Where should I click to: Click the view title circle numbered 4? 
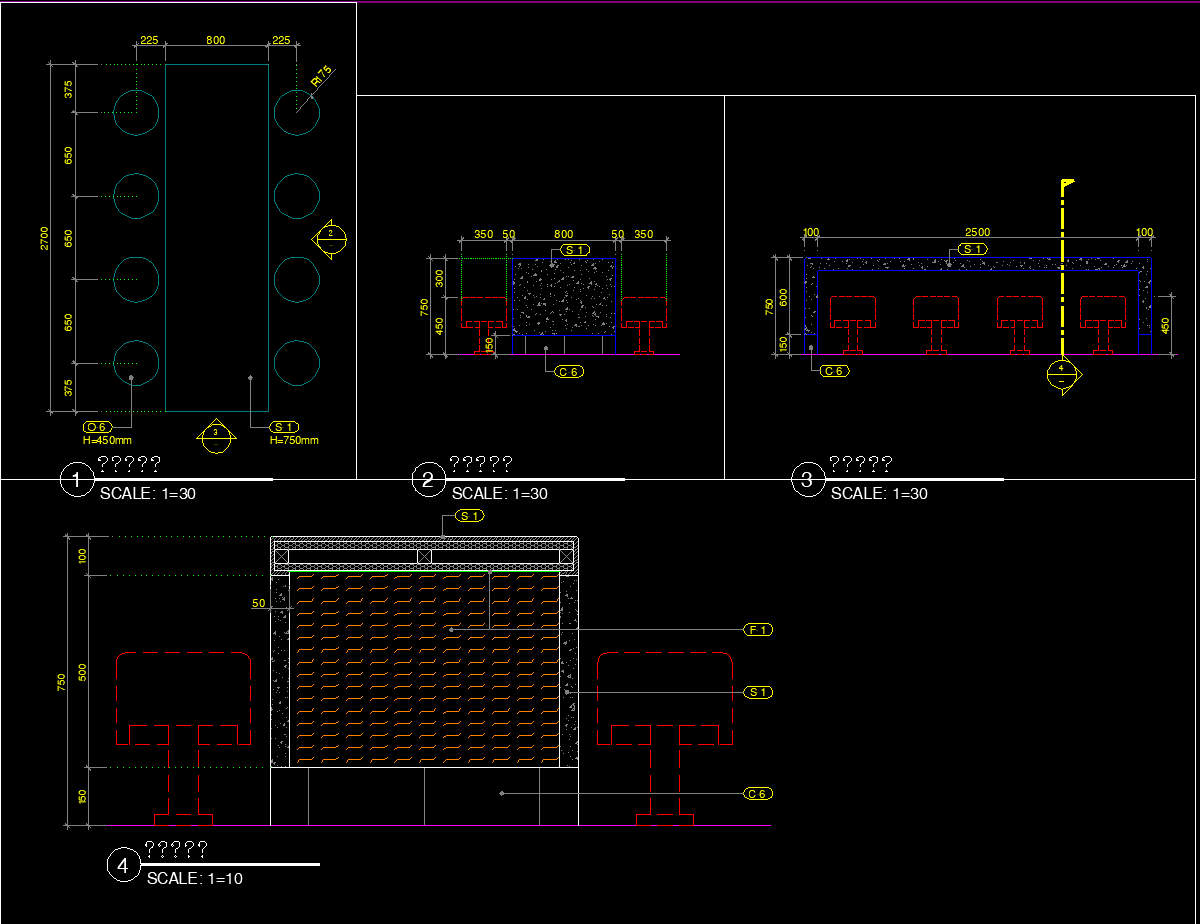click(123, 866)
